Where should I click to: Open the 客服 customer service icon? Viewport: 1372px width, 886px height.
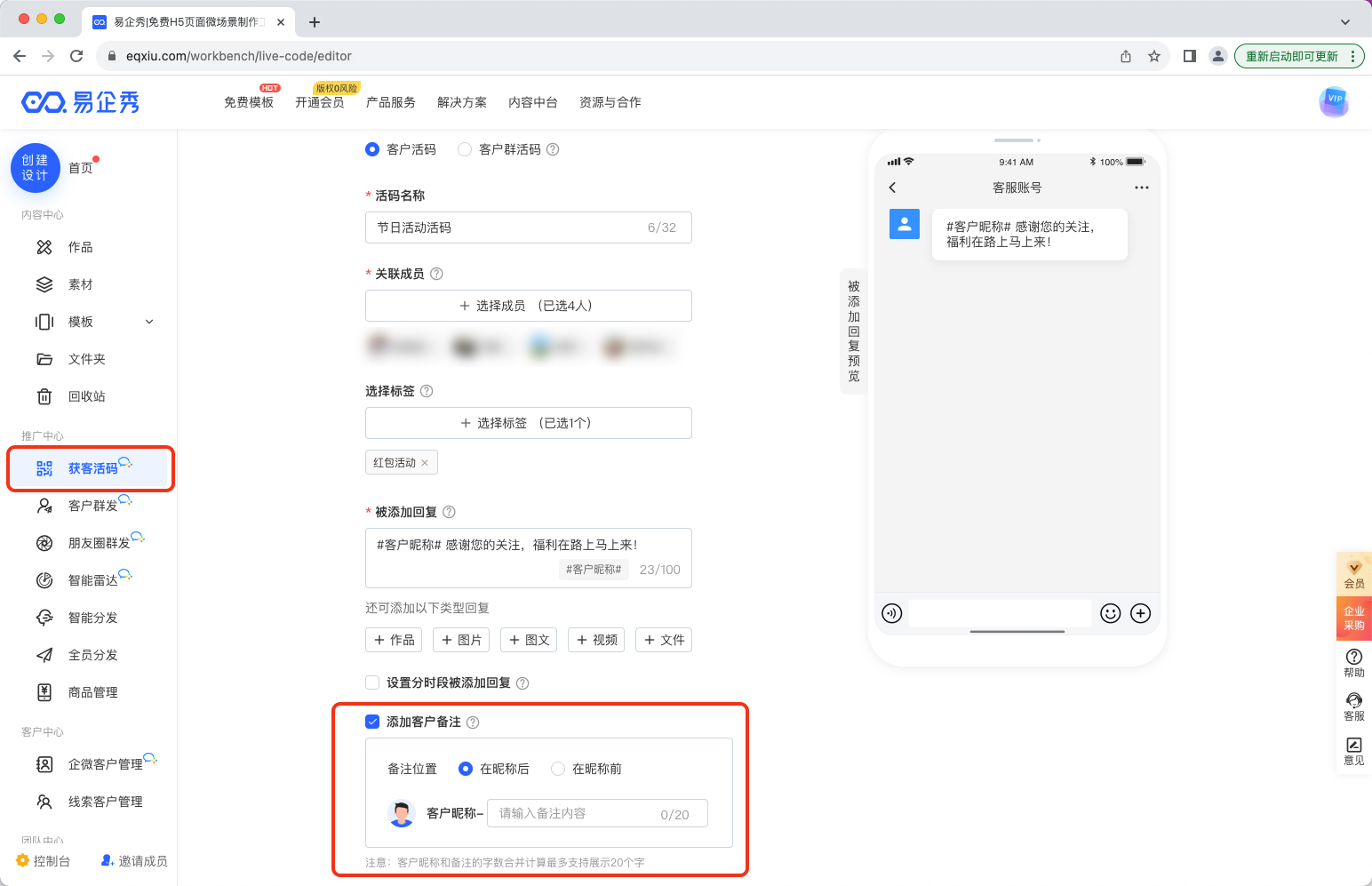(x=1353, y=706)
